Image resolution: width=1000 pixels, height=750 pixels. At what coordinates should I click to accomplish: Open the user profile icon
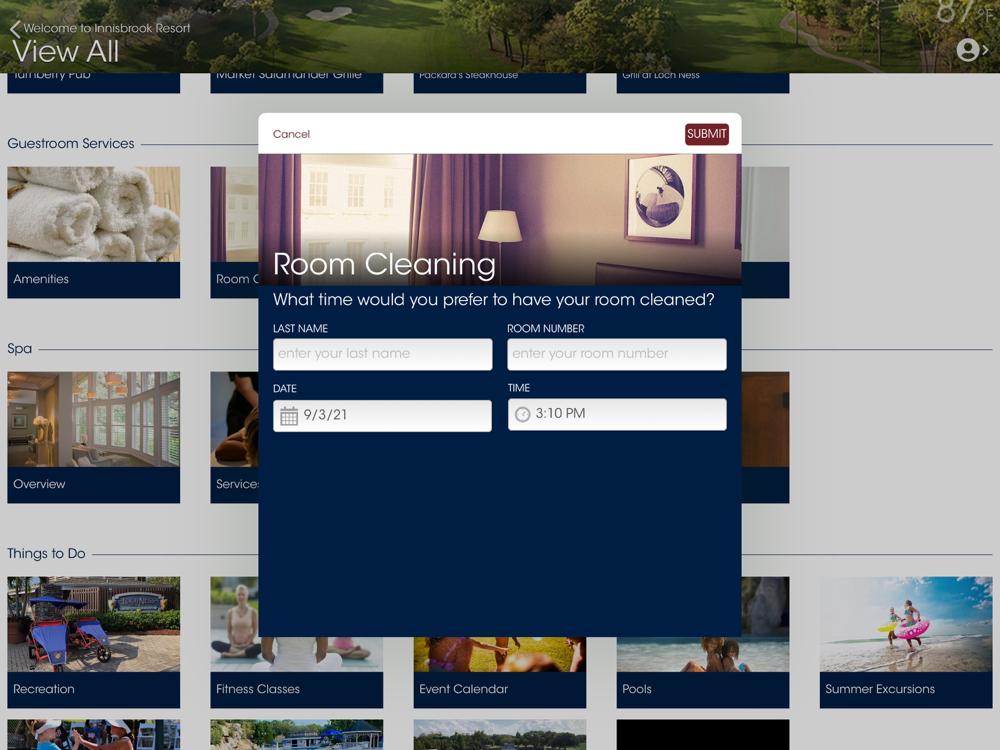(967, 50)
